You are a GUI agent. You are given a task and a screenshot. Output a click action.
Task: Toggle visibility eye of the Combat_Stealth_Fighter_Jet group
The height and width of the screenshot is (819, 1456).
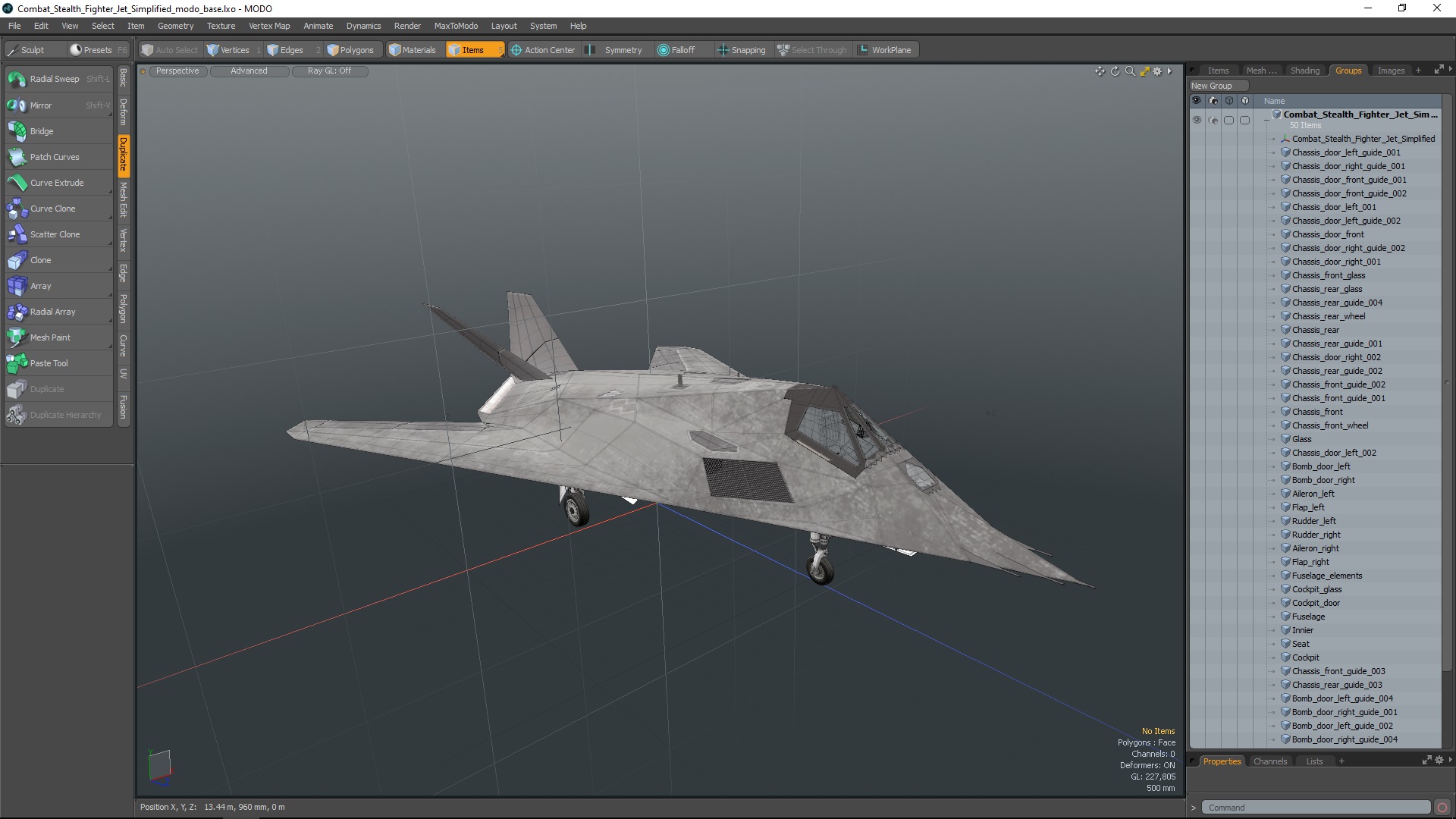(1197, 120)
